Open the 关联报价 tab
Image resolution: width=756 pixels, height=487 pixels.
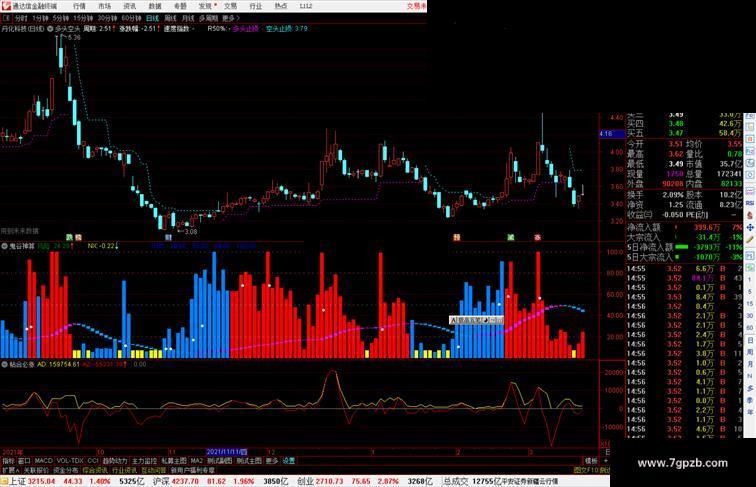coord(36,470)
